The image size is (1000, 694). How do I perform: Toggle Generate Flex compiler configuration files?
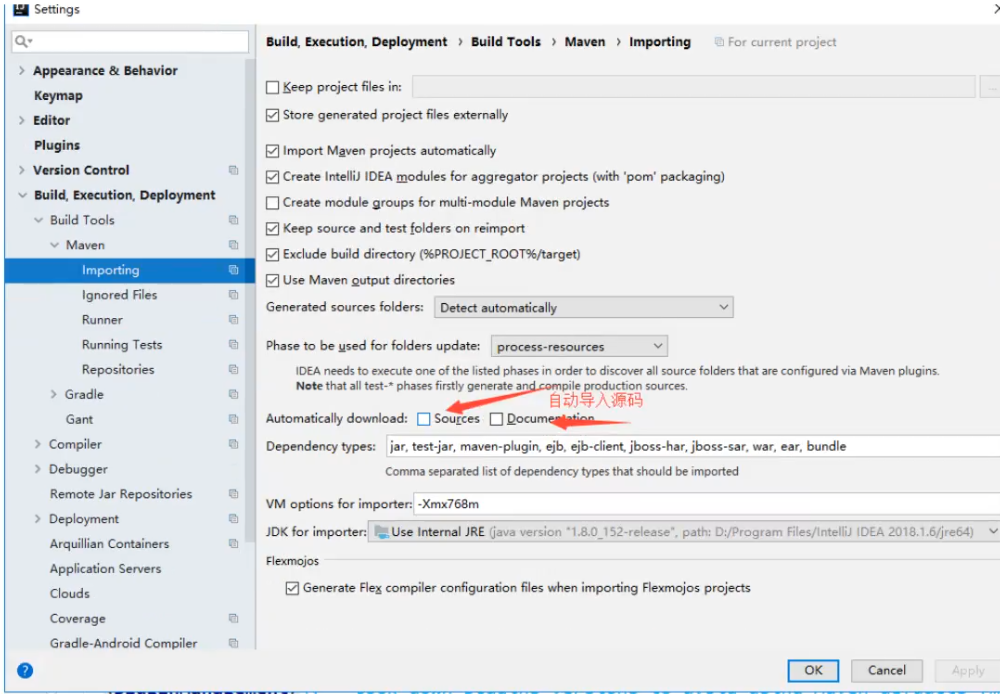point(292,588)
